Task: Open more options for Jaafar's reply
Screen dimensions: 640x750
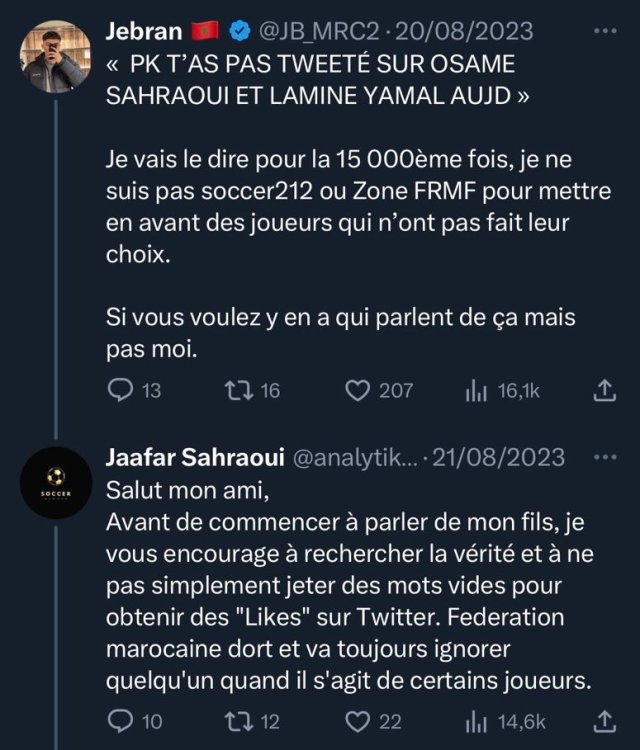Action: pos(605,458)
